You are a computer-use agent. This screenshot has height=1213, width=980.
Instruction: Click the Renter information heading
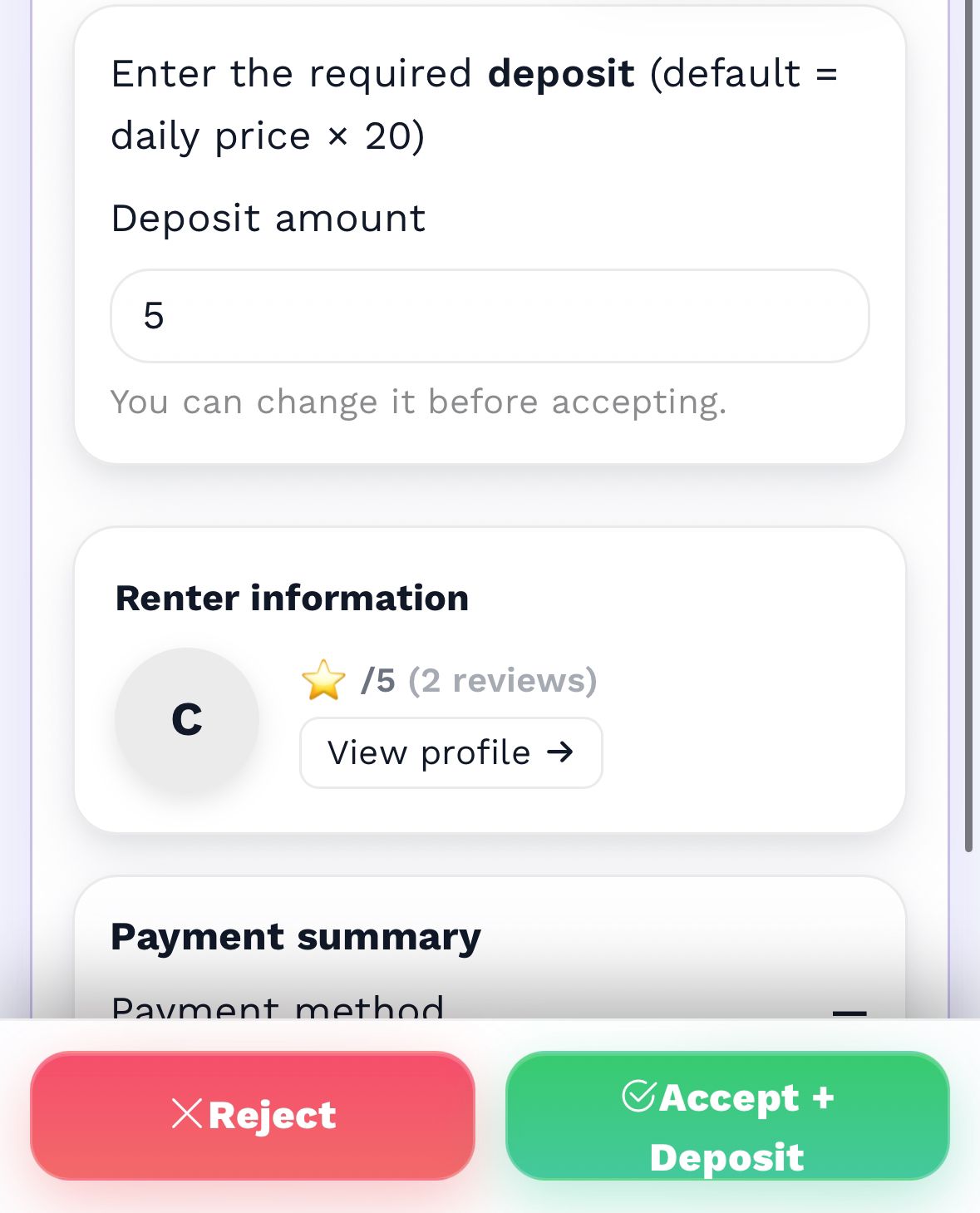point(292,598)
